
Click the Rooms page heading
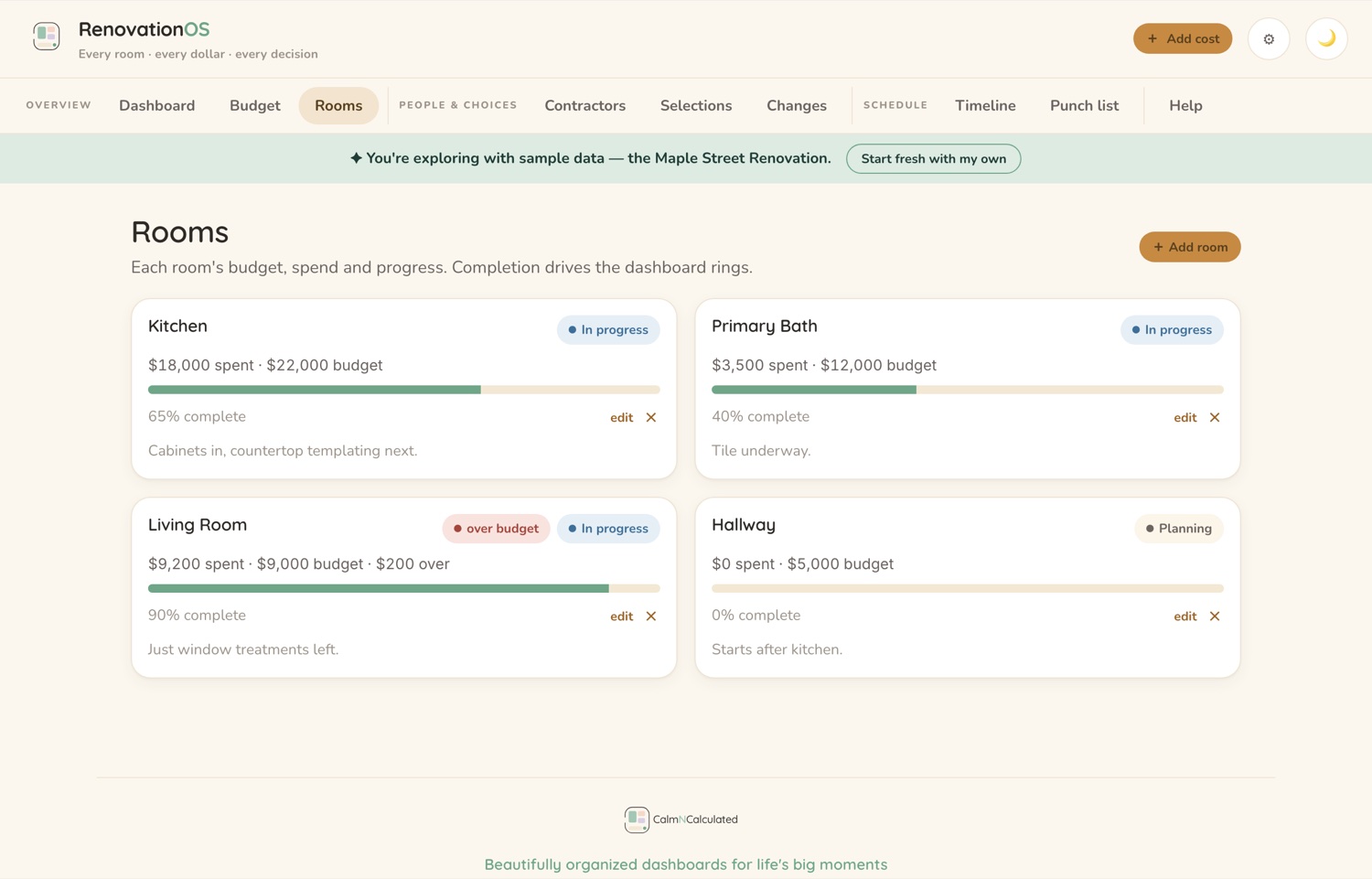[x=180, y=231]
